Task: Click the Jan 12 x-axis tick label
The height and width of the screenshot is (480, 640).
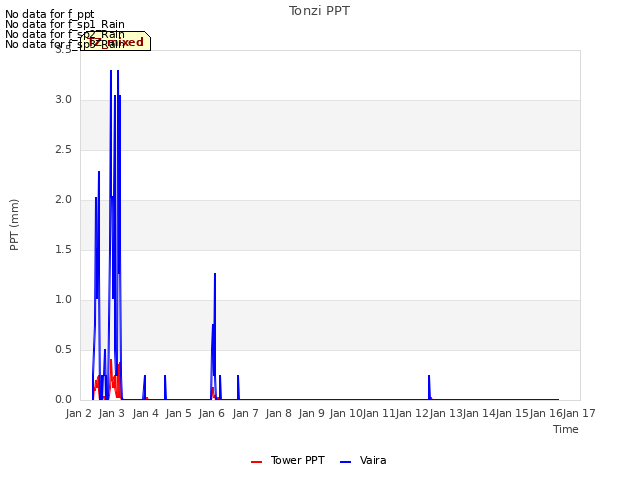Action: 412,413
